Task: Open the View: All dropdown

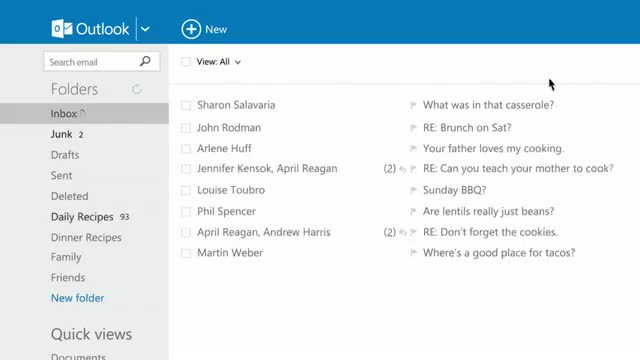Action: tap(218, 62)
